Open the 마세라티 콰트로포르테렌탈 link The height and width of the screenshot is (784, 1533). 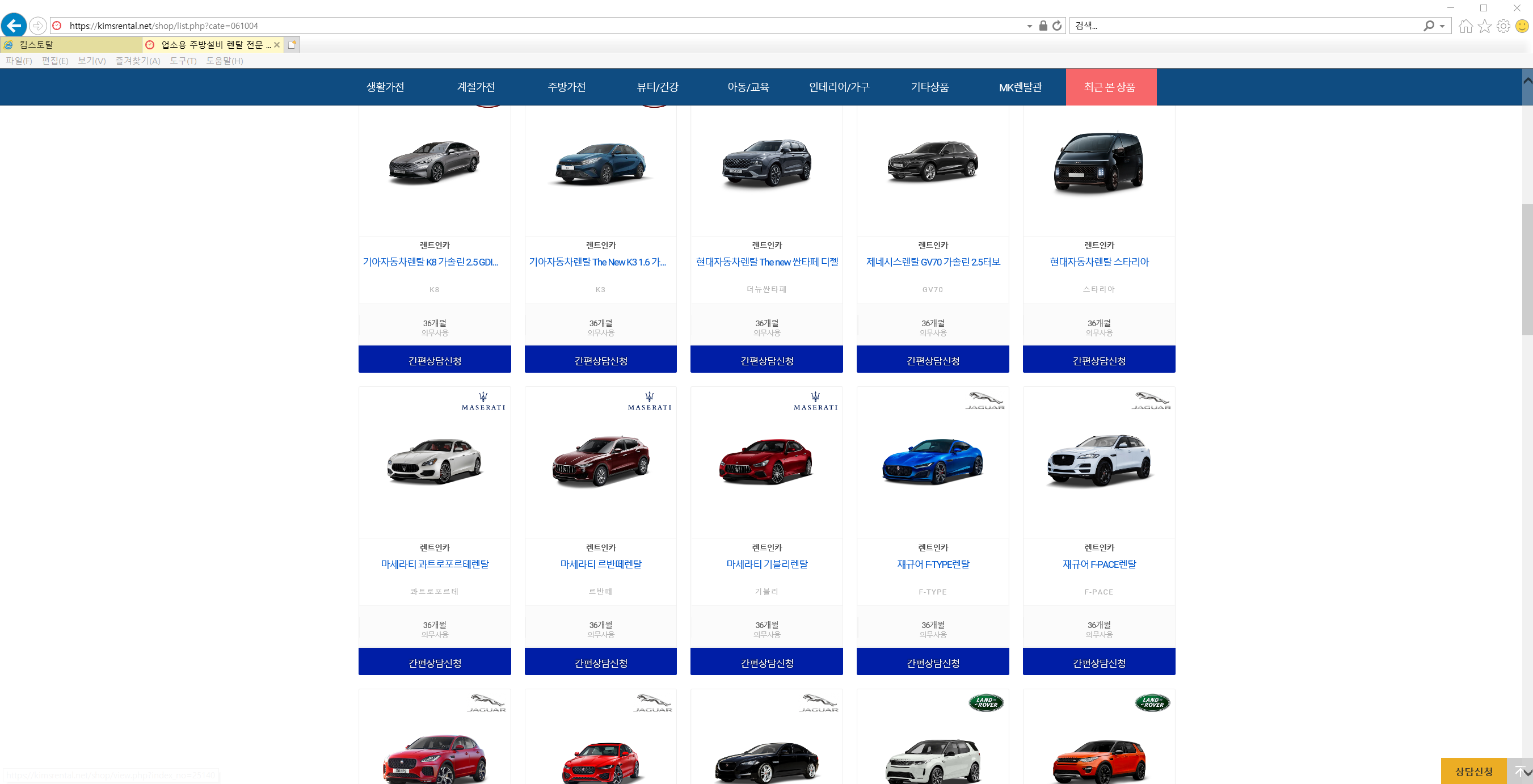[x=435, y=564]
